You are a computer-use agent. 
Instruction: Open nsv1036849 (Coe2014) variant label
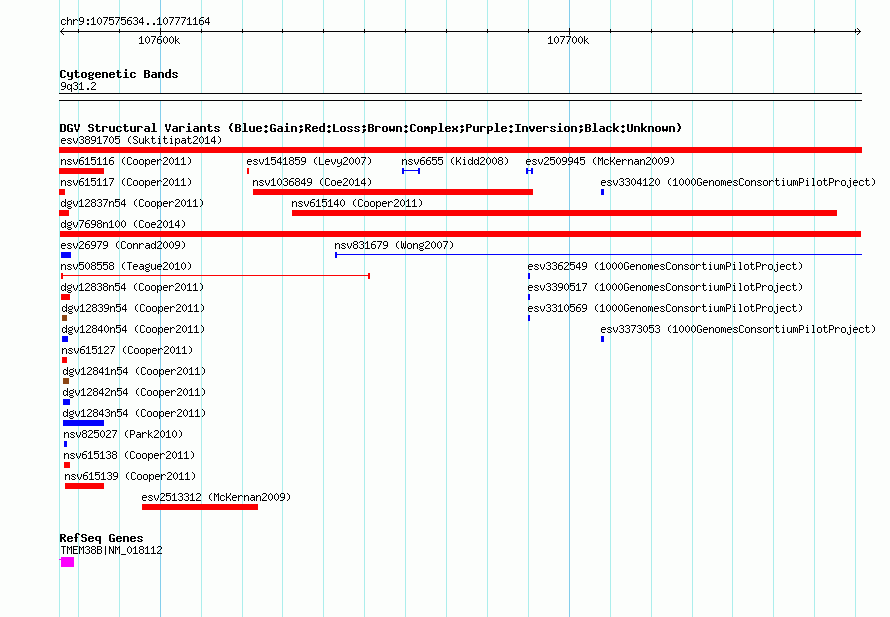coord(312,182)
